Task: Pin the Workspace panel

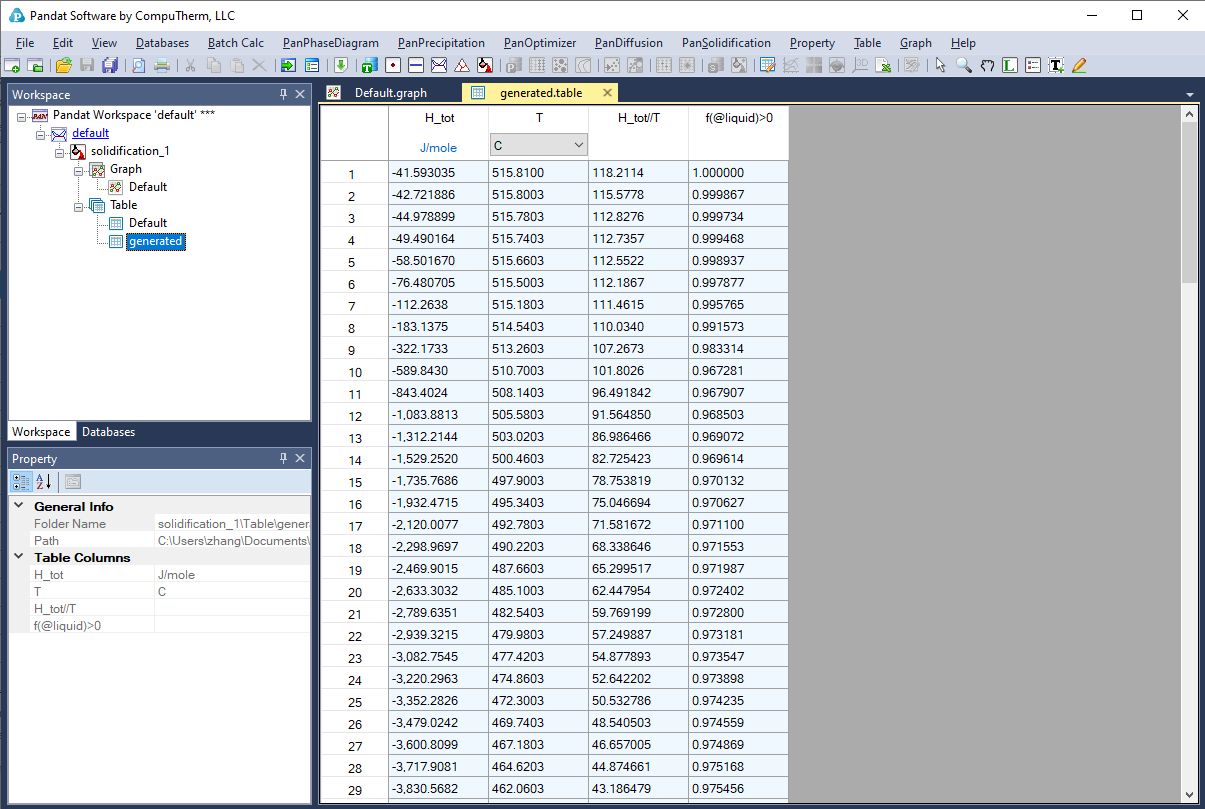Action: click(283, 94)
